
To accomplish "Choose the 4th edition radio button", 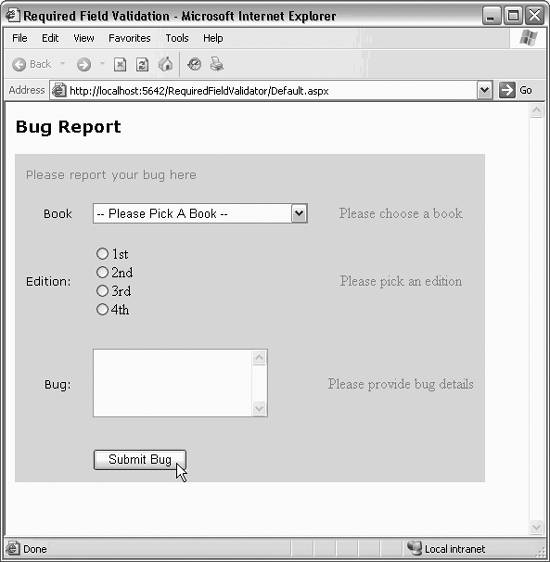I will click(102, 309).
